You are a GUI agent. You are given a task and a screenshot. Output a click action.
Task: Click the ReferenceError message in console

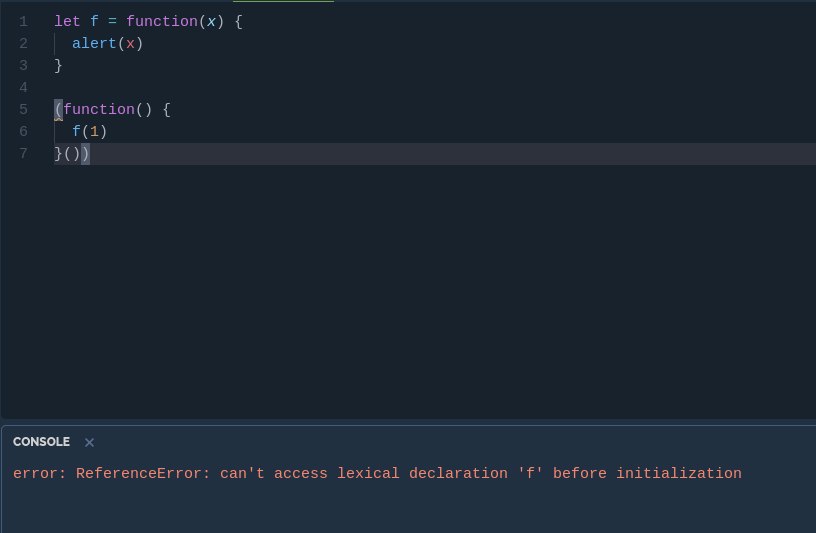point(377,473)
